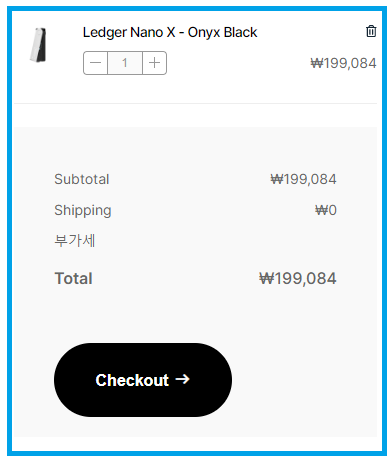Click the bold Total label
391x465 pixels.
(73, 279)
